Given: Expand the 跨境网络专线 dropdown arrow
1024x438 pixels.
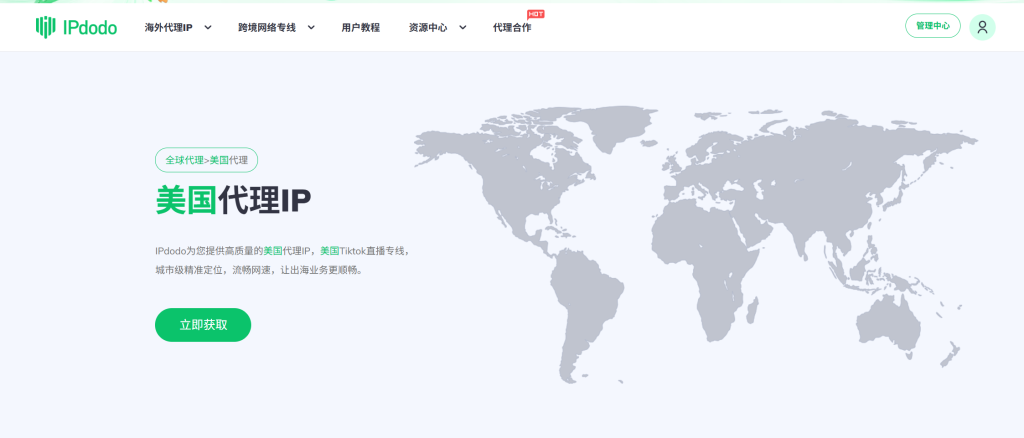Looking at the screenshot, I should [x=311, y=27].
